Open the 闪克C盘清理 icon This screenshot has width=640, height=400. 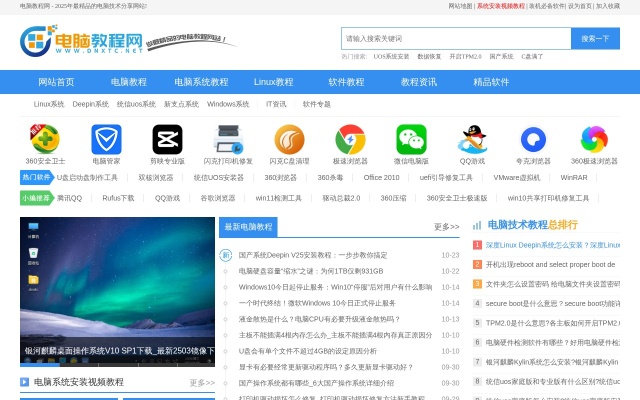tap(289, 139)
